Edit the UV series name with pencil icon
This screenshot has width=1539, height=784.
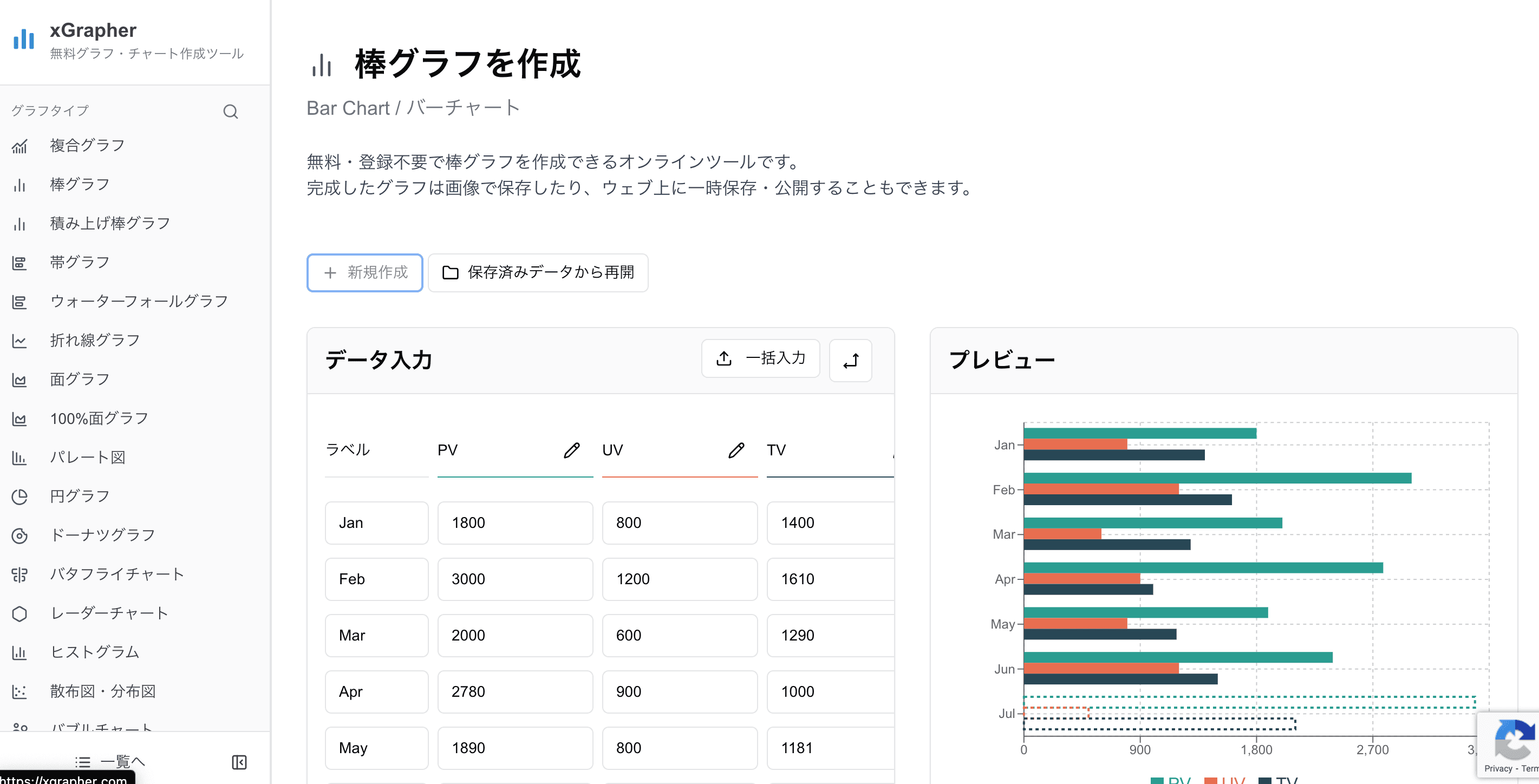tap(736, 450)
